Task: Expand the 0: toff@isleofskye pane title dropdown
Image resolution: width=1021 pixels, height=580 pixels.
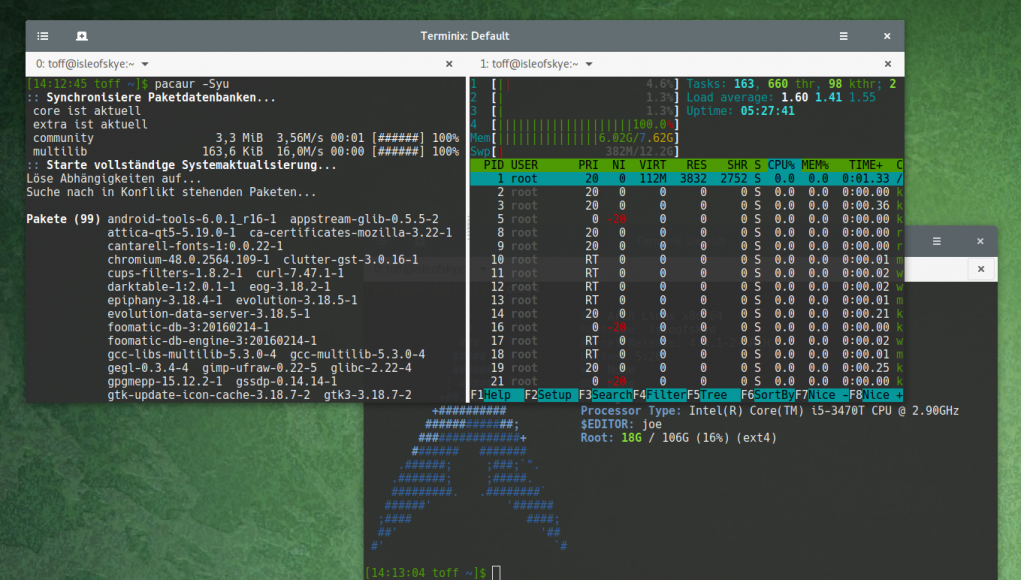Action: pos(160,64)
